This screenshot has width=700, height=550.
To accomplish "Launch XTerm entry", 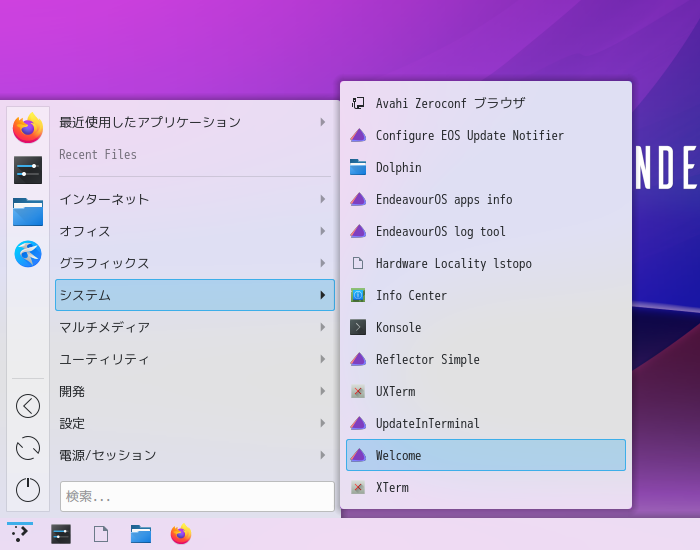I will (x=486, y=488).
